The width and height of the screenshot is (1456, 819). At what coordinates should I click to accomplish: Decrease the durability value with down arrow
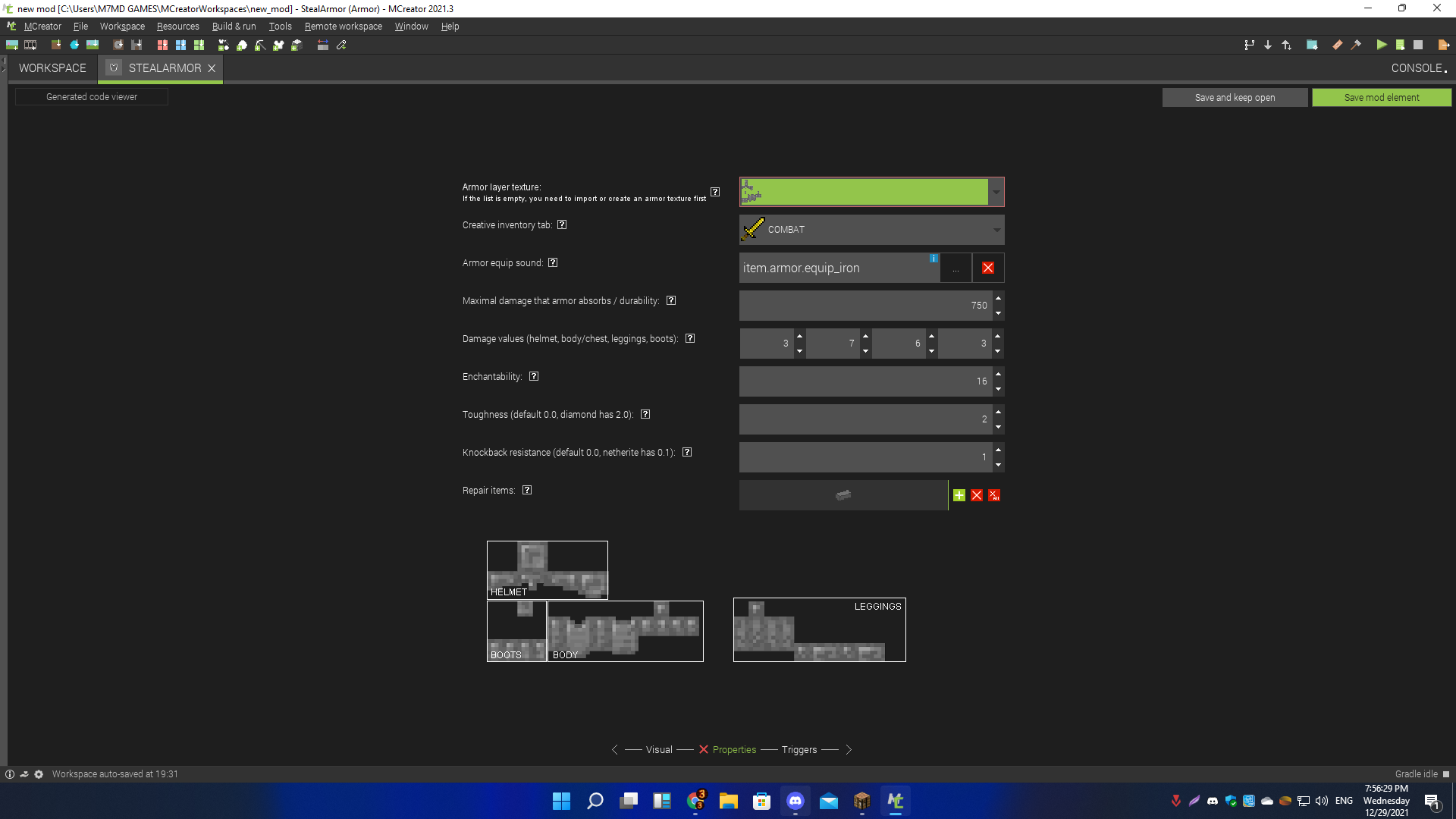(x=998, y=313)
